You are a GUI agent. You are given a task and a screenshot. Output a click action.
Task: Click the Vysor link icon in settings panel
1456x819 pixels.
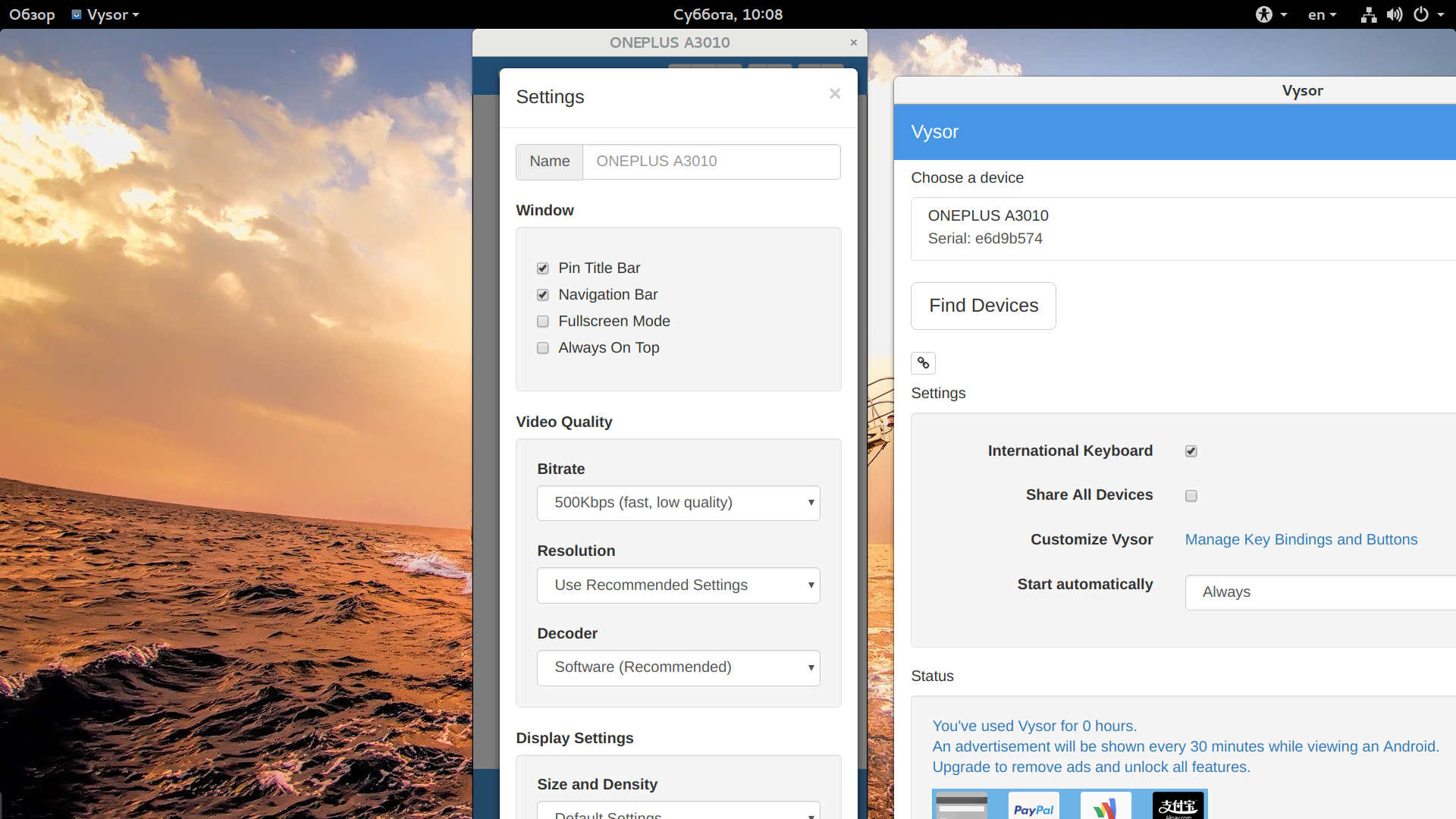pyautogui.click(x=923, y=362)
